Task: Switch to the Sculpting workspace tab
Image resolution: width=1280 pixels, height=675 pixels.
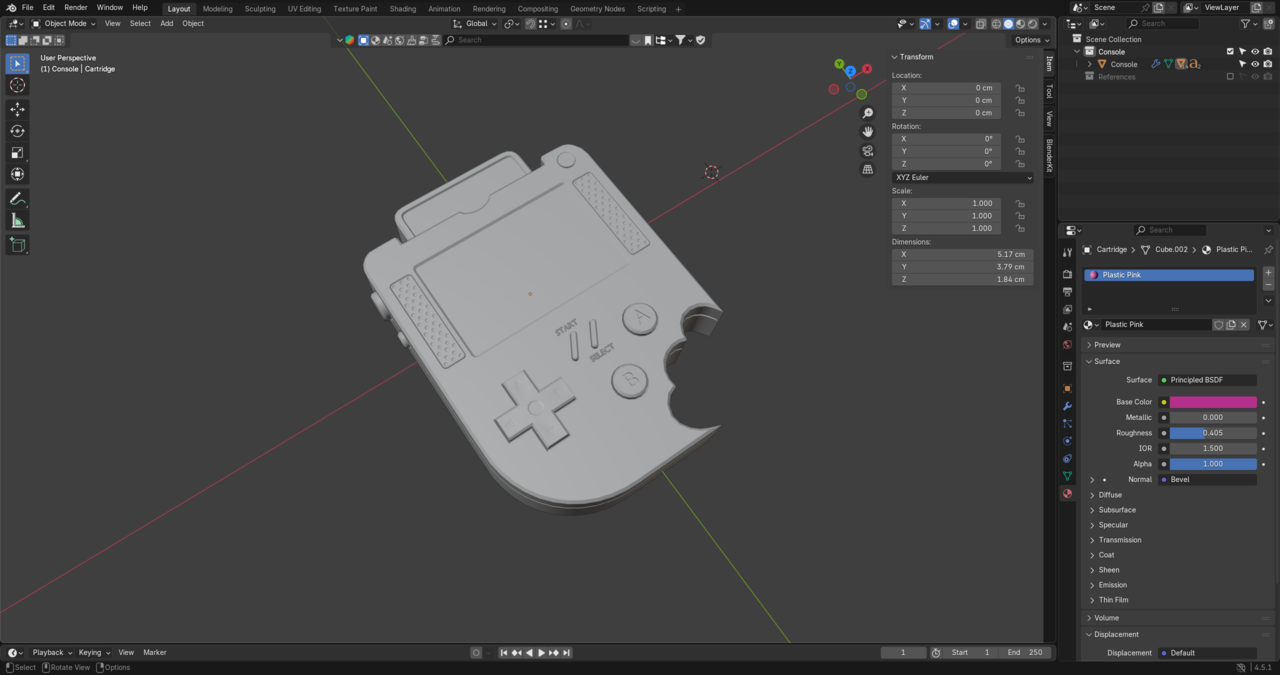Action: pos(260,9)
